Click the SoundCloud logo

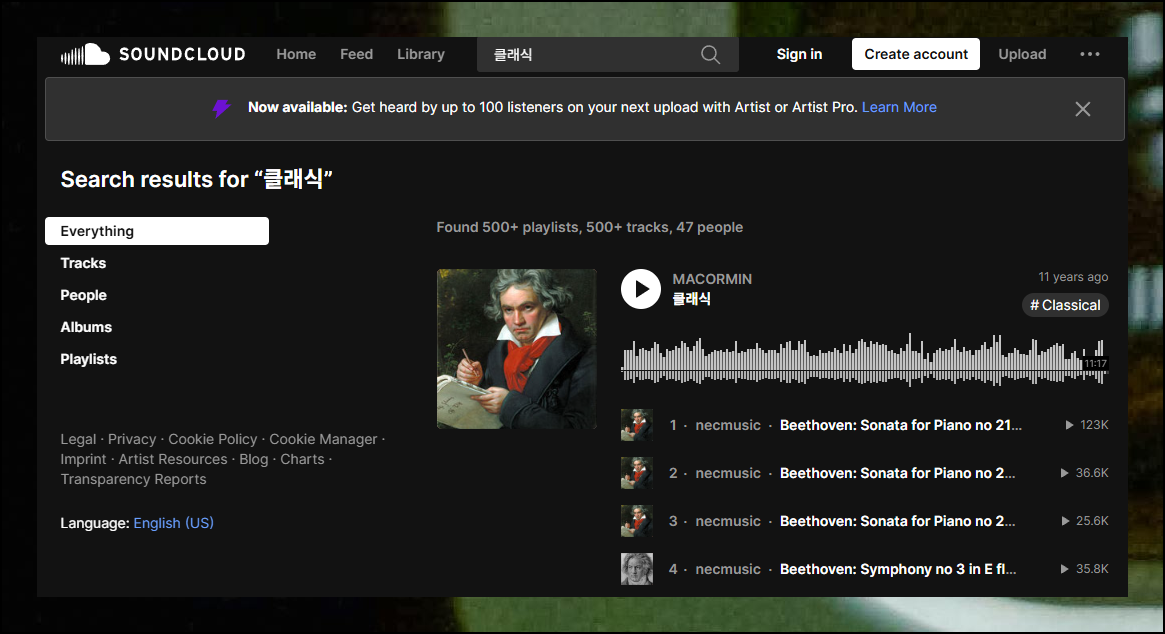coord(153,54)
